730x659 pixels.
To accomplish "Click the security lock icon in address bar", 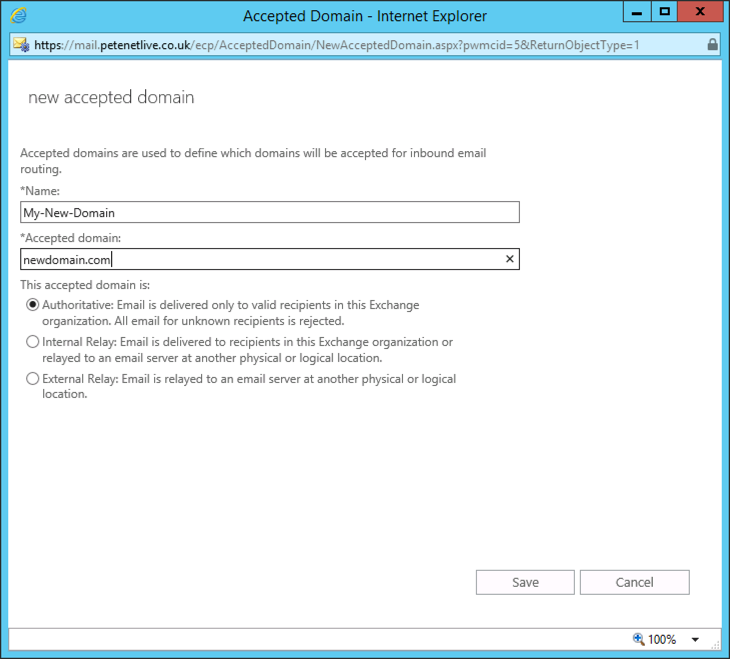I will pos(712,45).
